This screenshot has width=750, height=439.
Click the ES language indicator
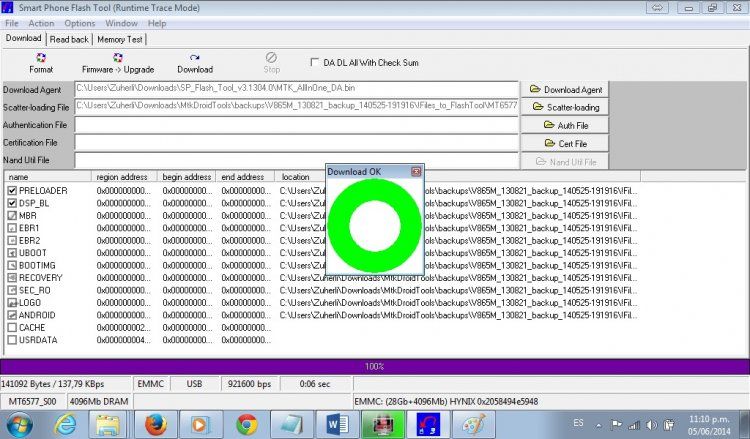click(578, 423)
